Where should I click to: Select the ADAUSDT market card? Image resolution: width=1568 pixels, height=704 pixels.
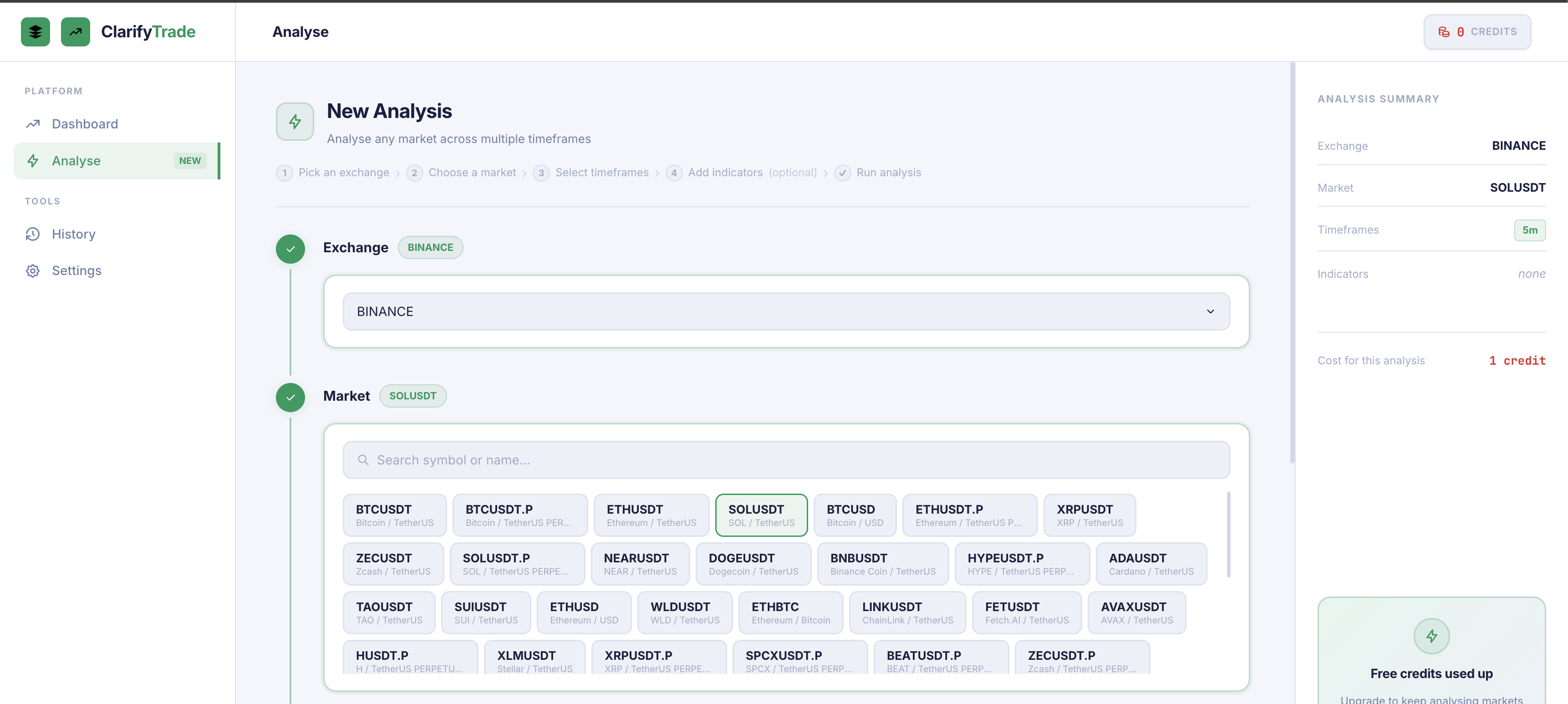coord(1151,564)
